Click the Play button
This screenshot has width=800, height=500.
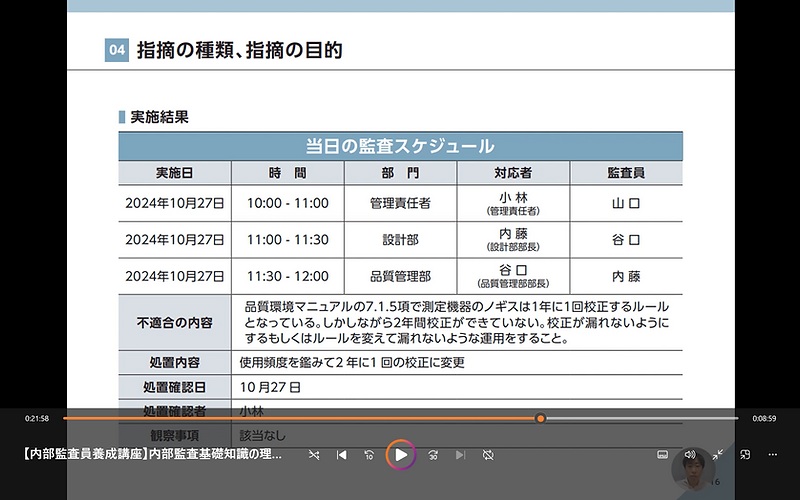pos(401,455)
